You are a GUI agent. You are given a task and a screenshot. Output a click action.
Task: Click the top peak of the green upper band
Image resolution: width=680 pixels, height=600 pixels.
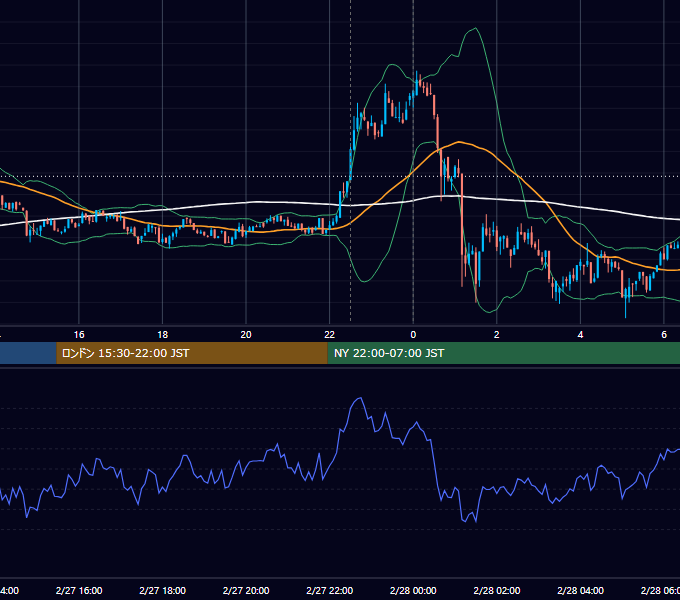[x=475, y=28]
